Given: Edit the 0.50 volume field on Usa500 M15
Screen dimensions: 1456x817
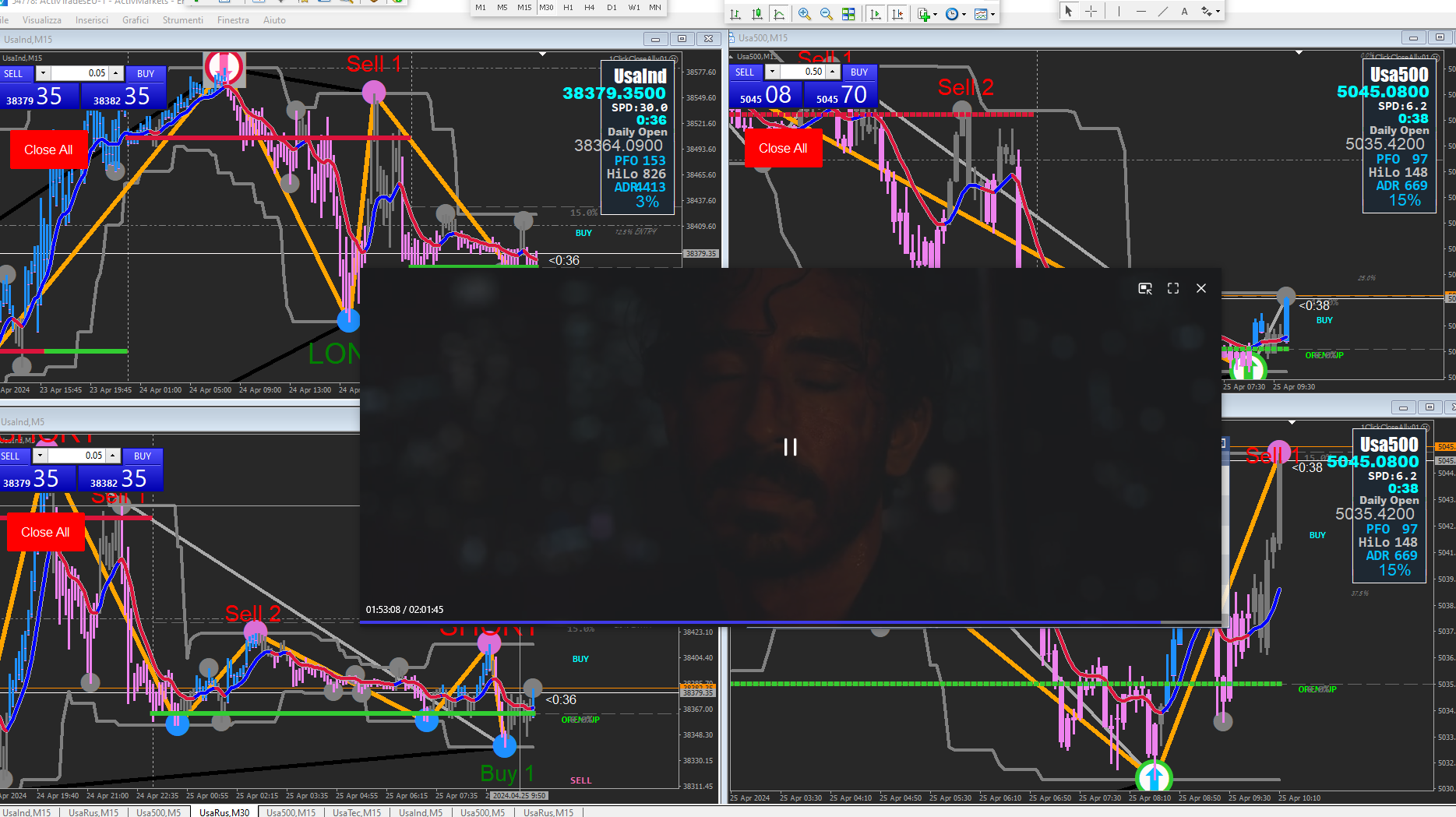Looking at the screenshot, I should click(x=802, y=72).
